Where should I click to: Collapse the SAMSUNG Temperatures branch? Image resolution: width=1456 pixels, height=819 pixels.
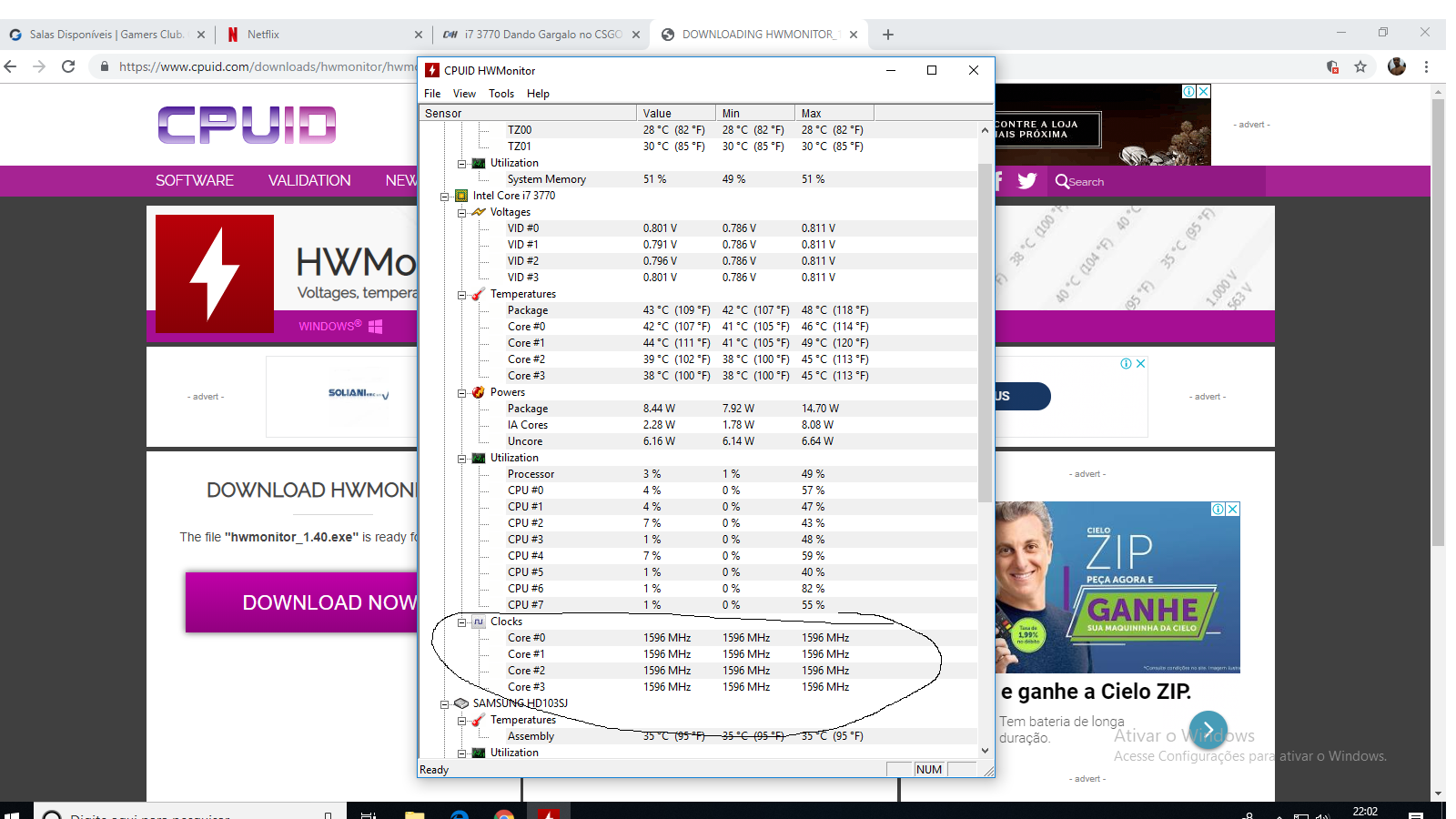click(x=462, y=720)
